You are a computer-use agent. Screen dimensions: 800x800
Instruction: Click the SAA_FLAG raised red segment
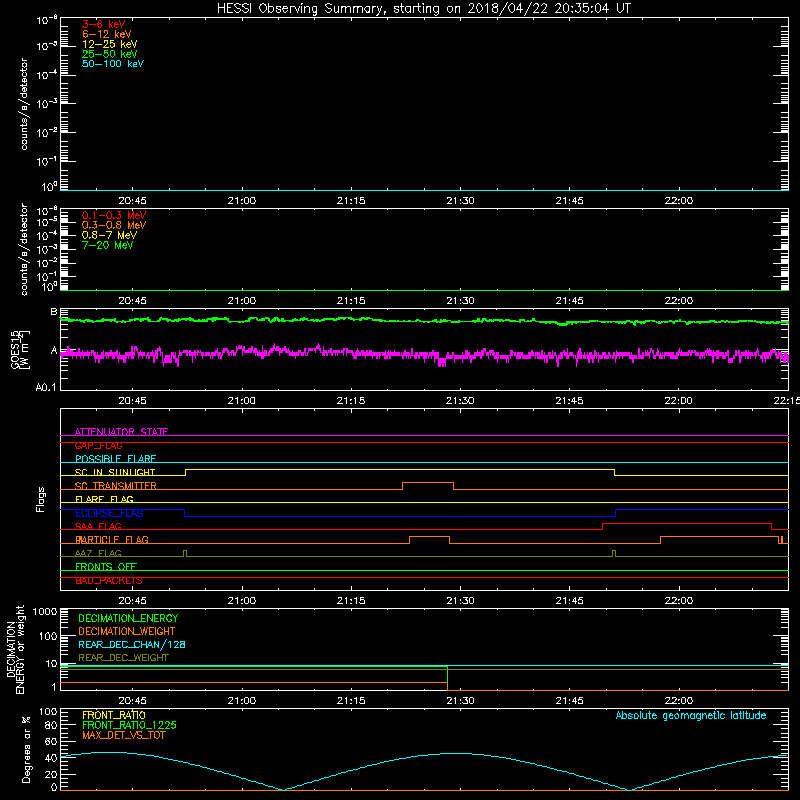tap(687, 523)
